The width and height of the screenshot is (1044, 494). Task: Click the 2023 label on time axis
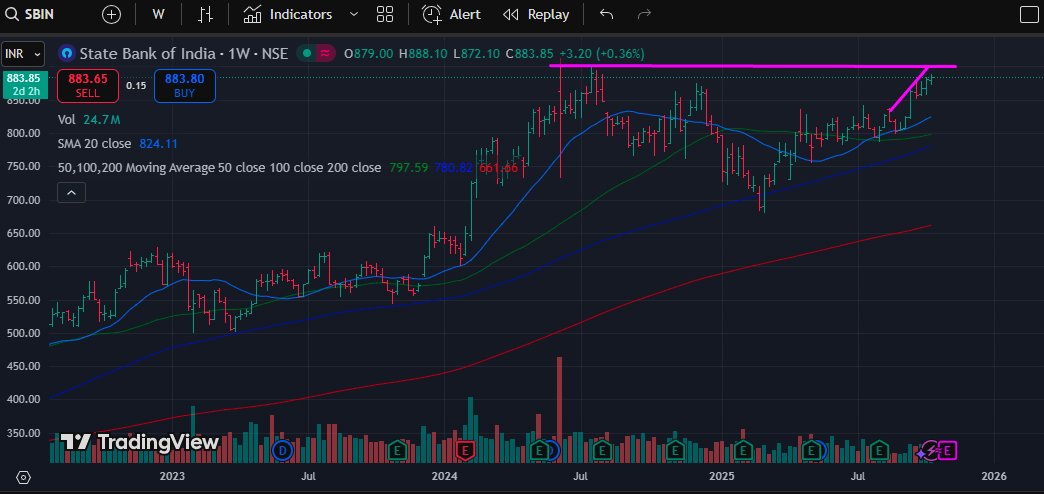click(172, 477)
